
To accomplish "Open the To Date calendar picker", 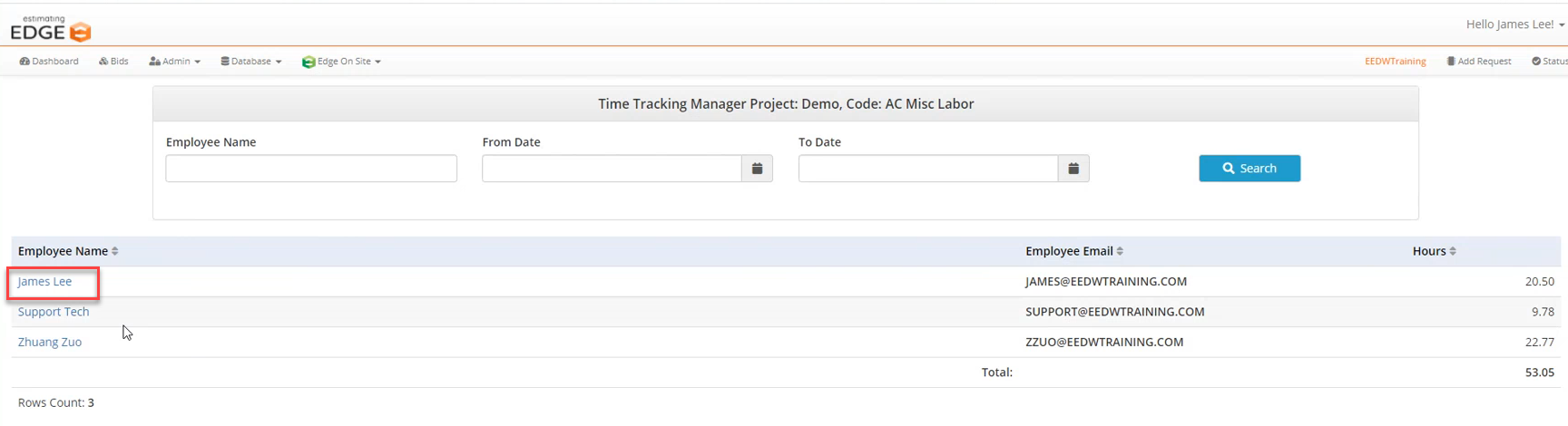I will tap(1073, 169).
